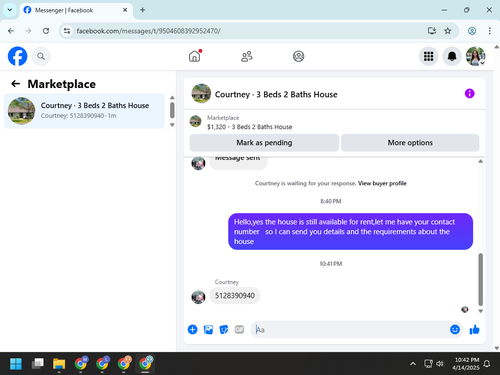The height and width of the screenshot is (375, 500).
Task: Click the purple sent message bubble
Action: [350, 231]
